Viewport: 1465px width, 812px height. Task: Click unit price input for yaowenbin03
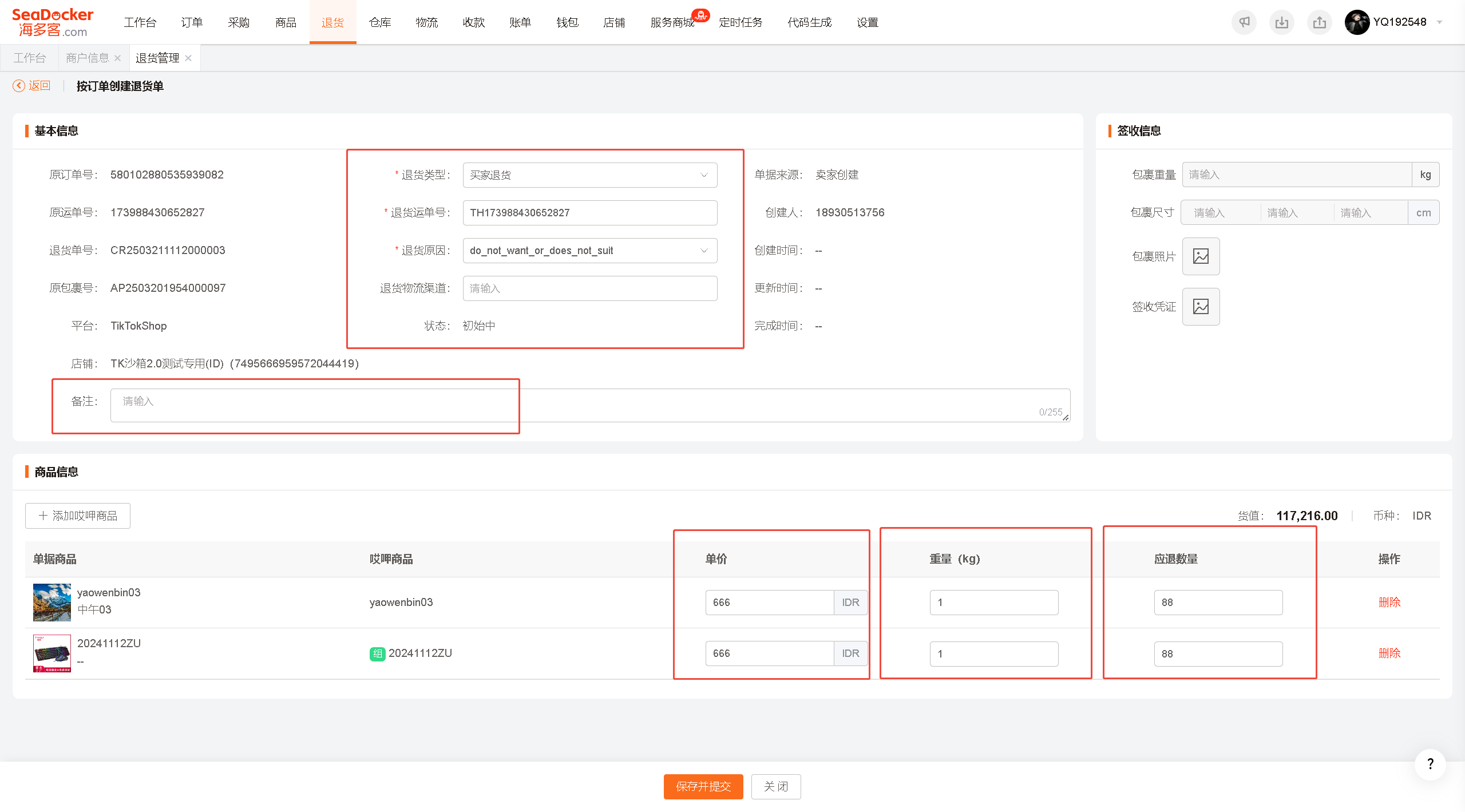(770, 603)
